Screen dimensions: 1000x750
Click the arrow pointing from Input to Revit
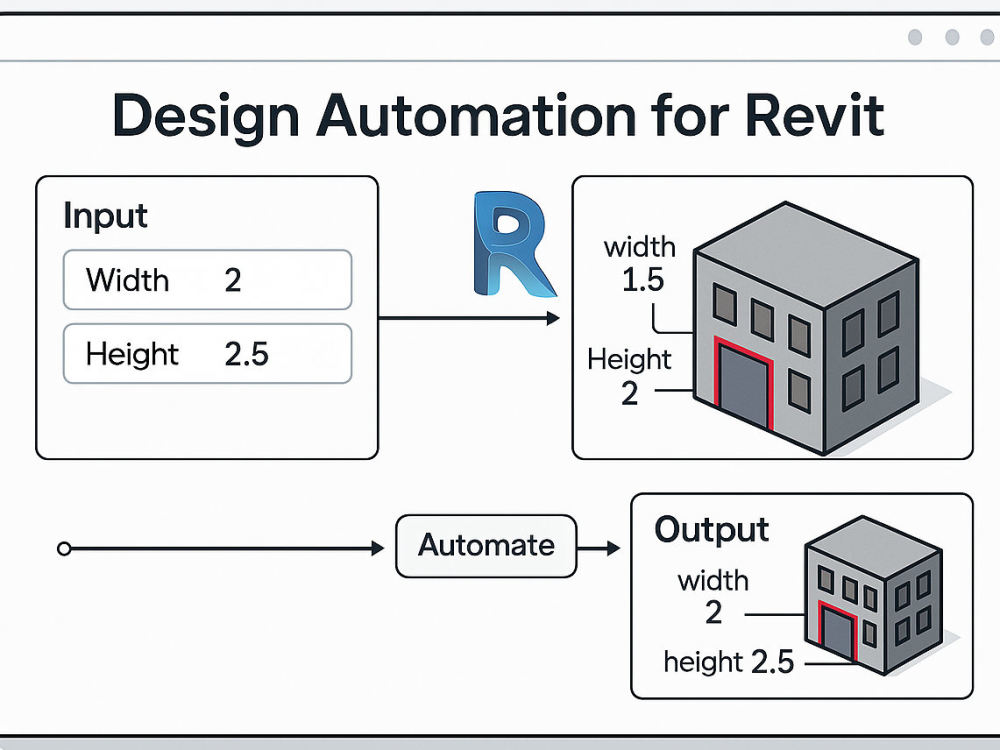470,317
